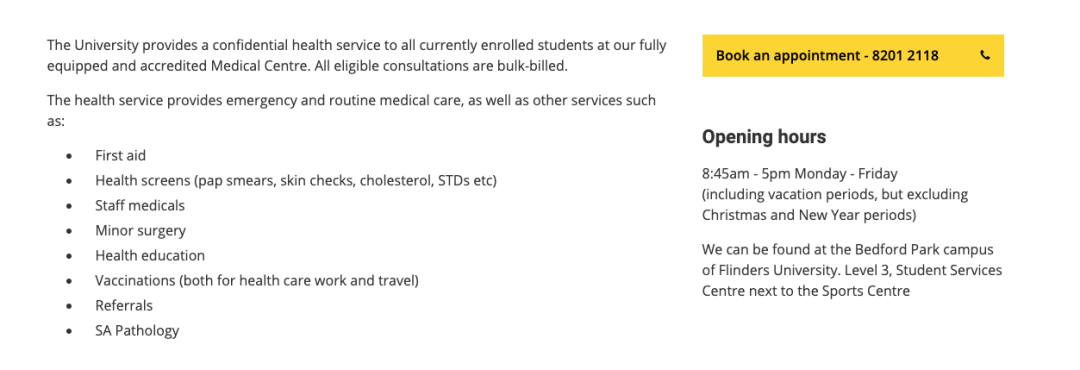Click the bullet before First aid
Viewport: 1080px width, 370px height.
point(68,156)
